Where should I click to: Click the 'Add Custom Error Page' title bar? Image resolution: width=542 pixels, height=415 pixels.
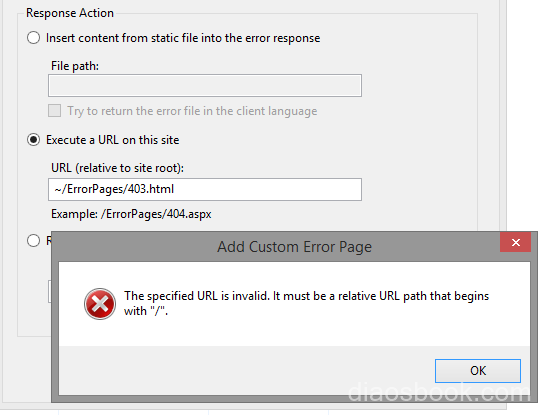pos(294,247)
